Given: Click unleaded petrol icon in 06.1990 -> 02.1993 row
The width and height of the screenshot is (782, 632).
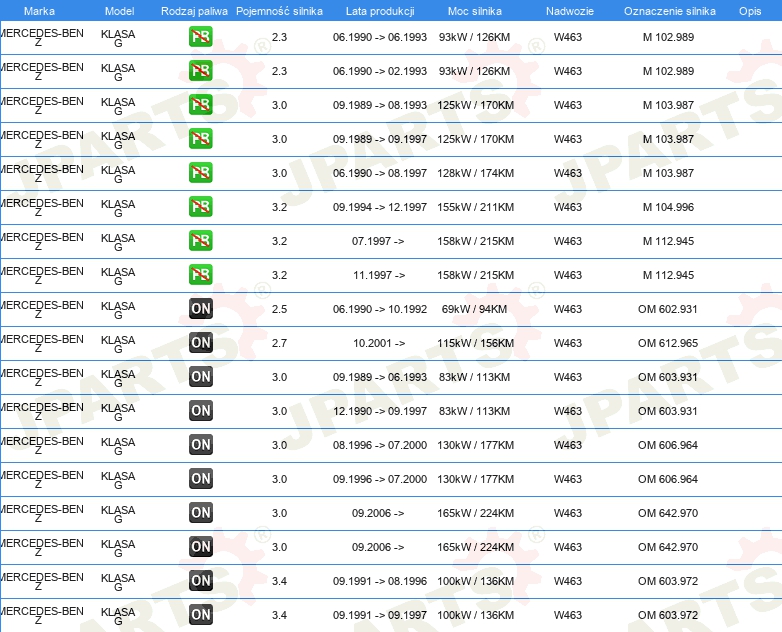Looking at the screenshot, I should point(200,71).
